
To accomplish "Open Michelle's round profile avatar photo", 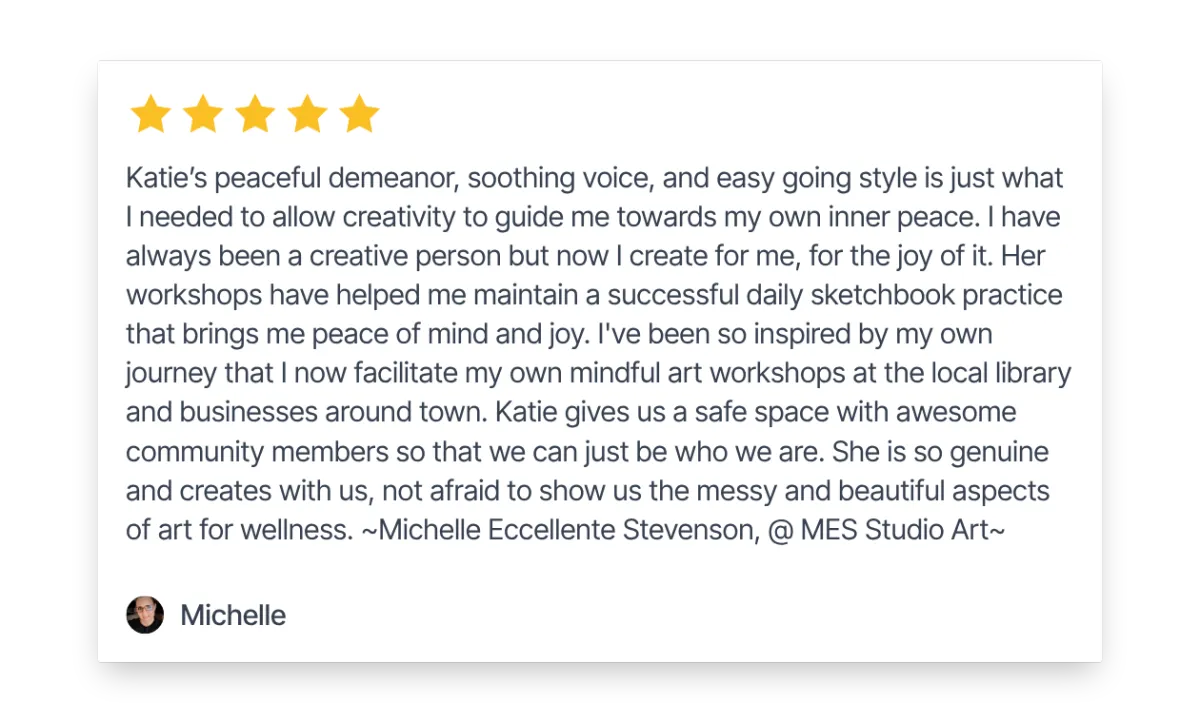I will click(x=145, y=615).
